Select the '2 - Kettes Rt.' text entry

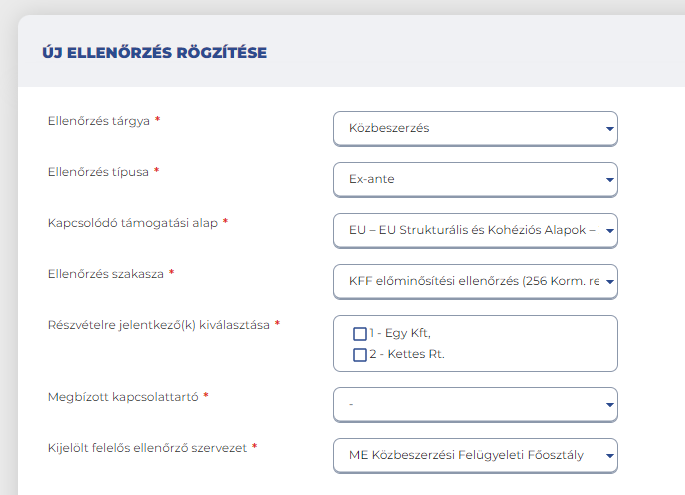(x=407, y=354)
